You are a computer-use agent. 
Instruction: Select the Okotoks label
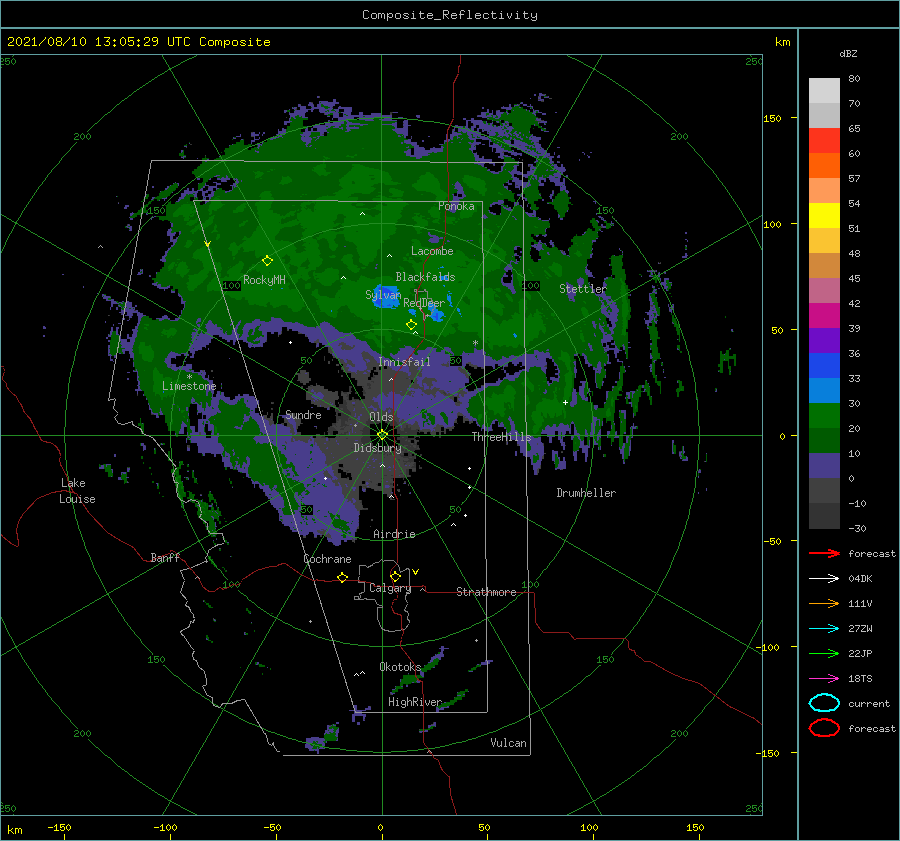[x=400, y=666]
